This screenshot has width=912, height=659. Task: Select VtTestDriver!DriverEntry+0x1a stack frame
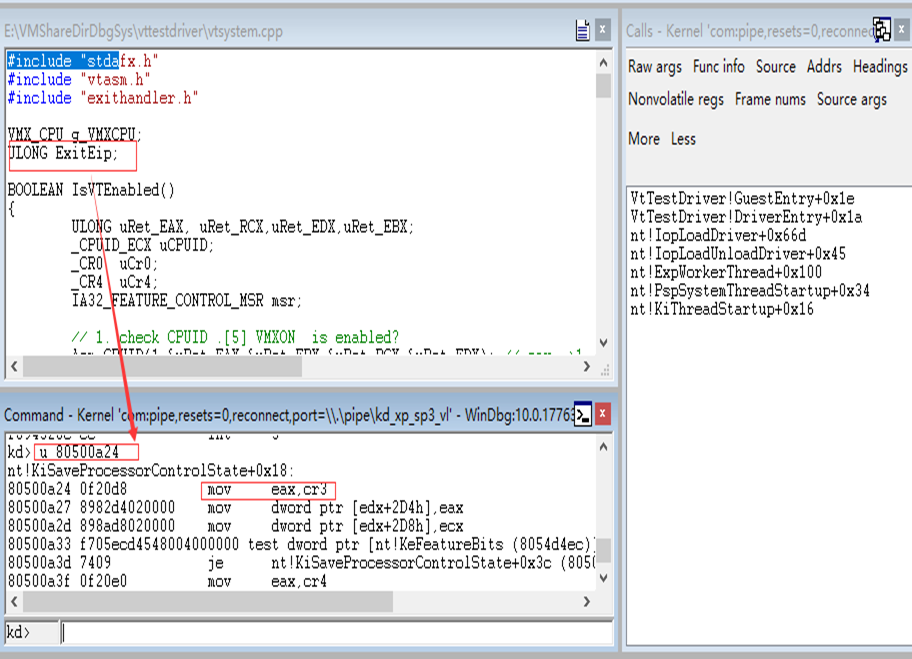click(x=746, y=217)
